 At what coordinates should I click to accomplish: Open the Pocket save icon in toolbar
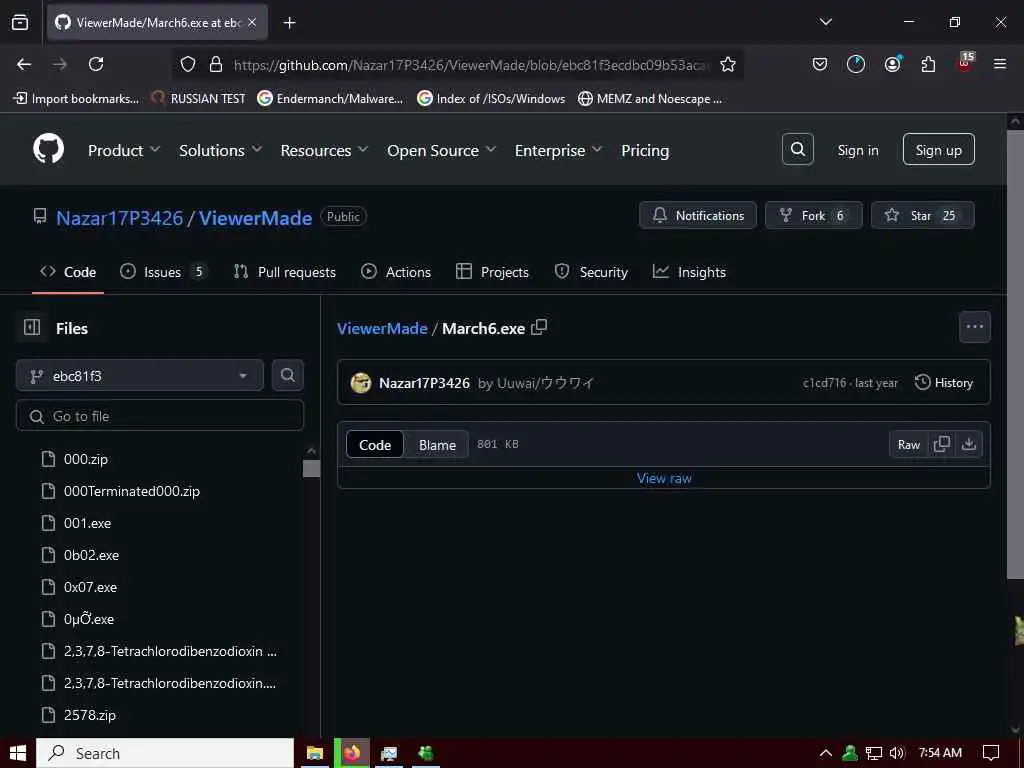click(x=820, y=64)
